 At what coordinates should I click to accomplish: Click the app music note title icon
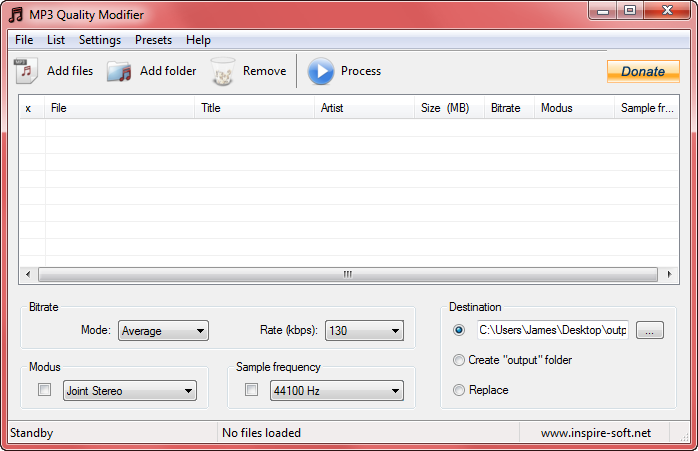pyautogui.click(x=16, y=15)
